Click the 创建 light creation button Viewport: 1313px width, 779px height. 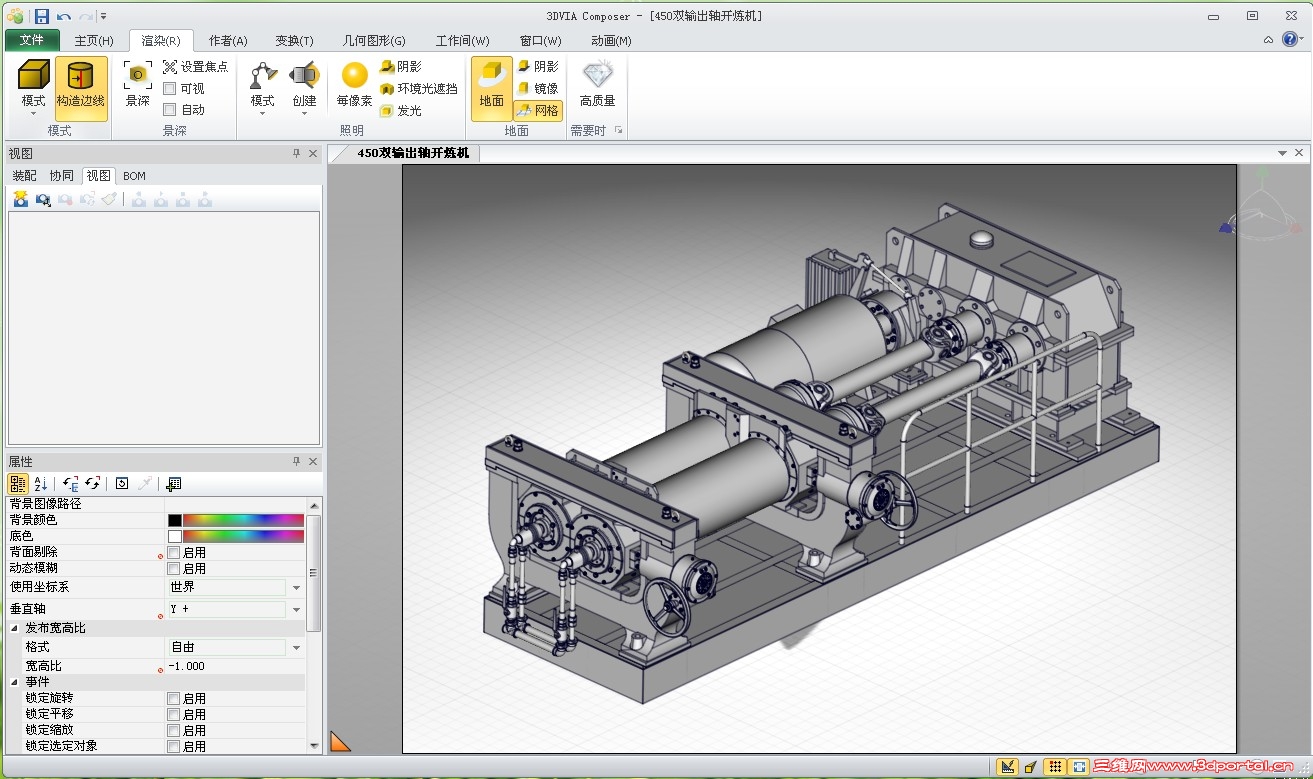coord(304,76)
